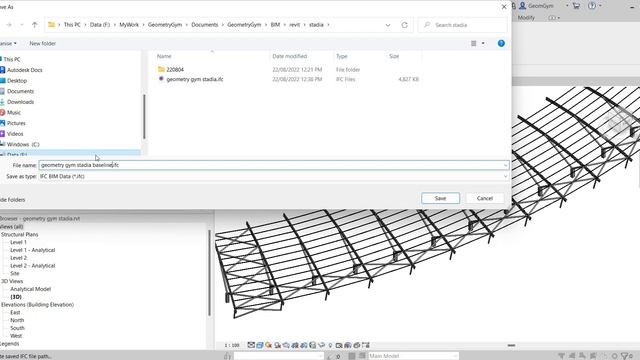The height and width of the screenshot is (360, 640).
Task: Click Highlight Displacement Sets icon
Action: point(357,345)
